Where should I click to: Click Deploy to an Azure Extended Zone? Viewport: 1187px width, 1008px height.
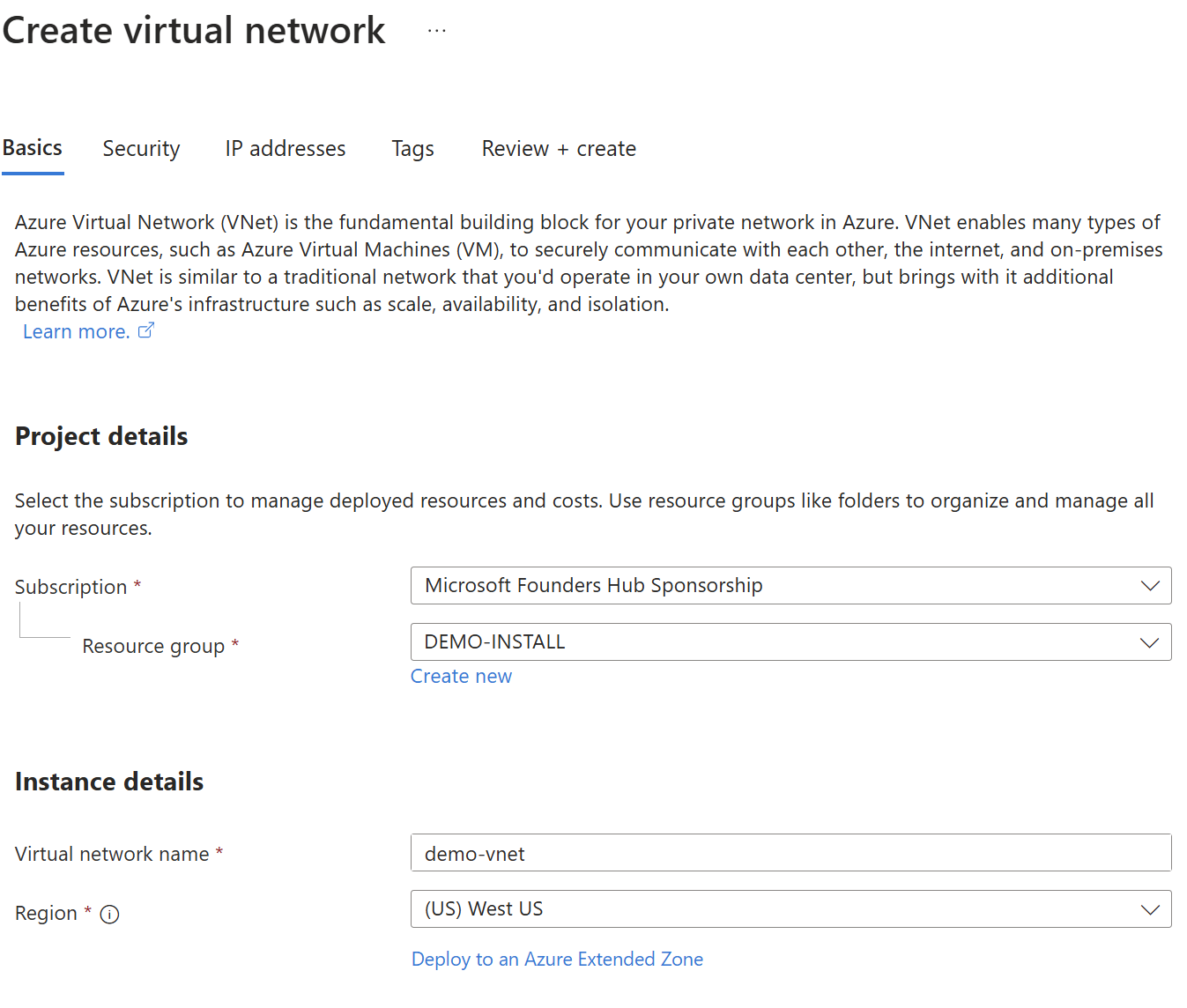(x=557, y=959)
